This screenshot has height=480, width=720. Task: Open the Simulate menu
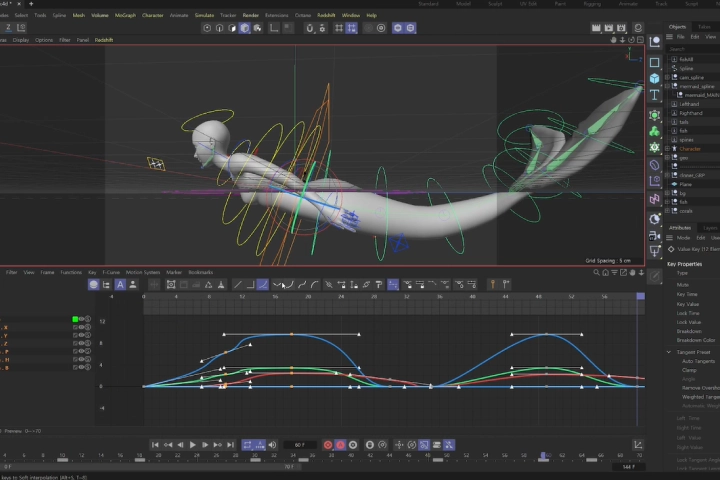(x=204, y=15)
